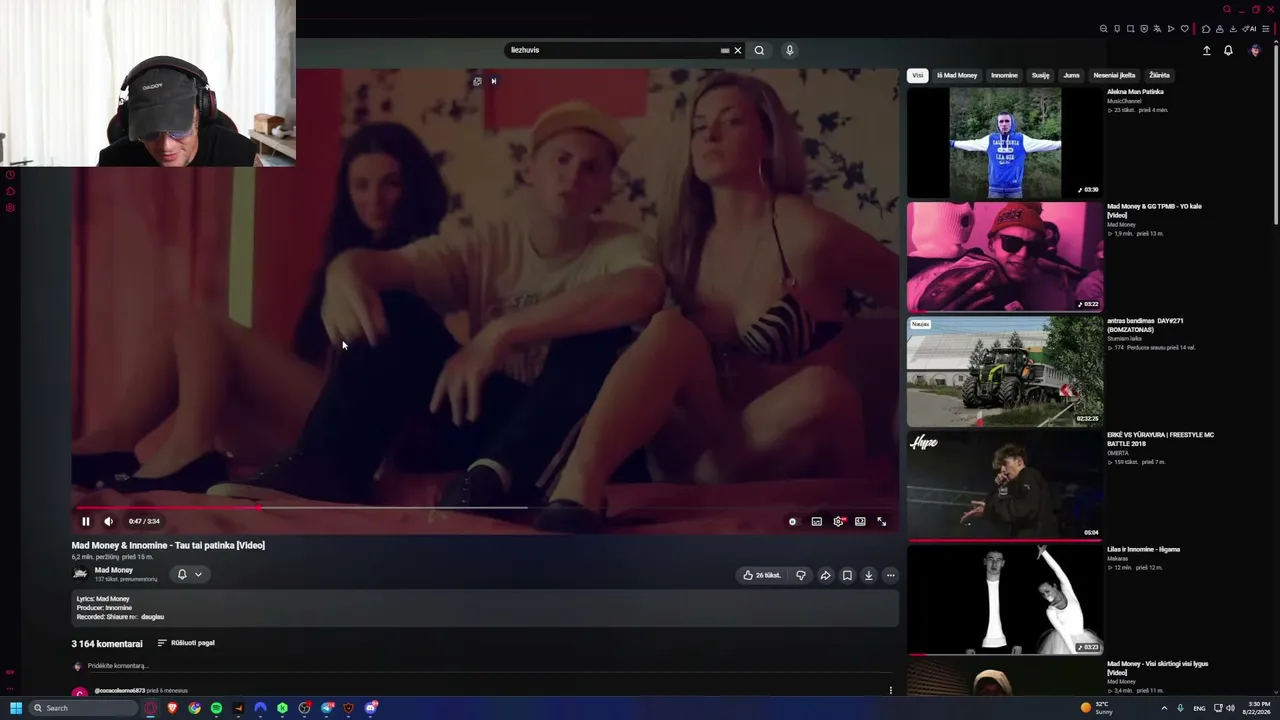Open Aleksa Man Patinka video thumbnail
Image resolution: width=1280 pixels, height=720 pixels.
pos(1005,142)
